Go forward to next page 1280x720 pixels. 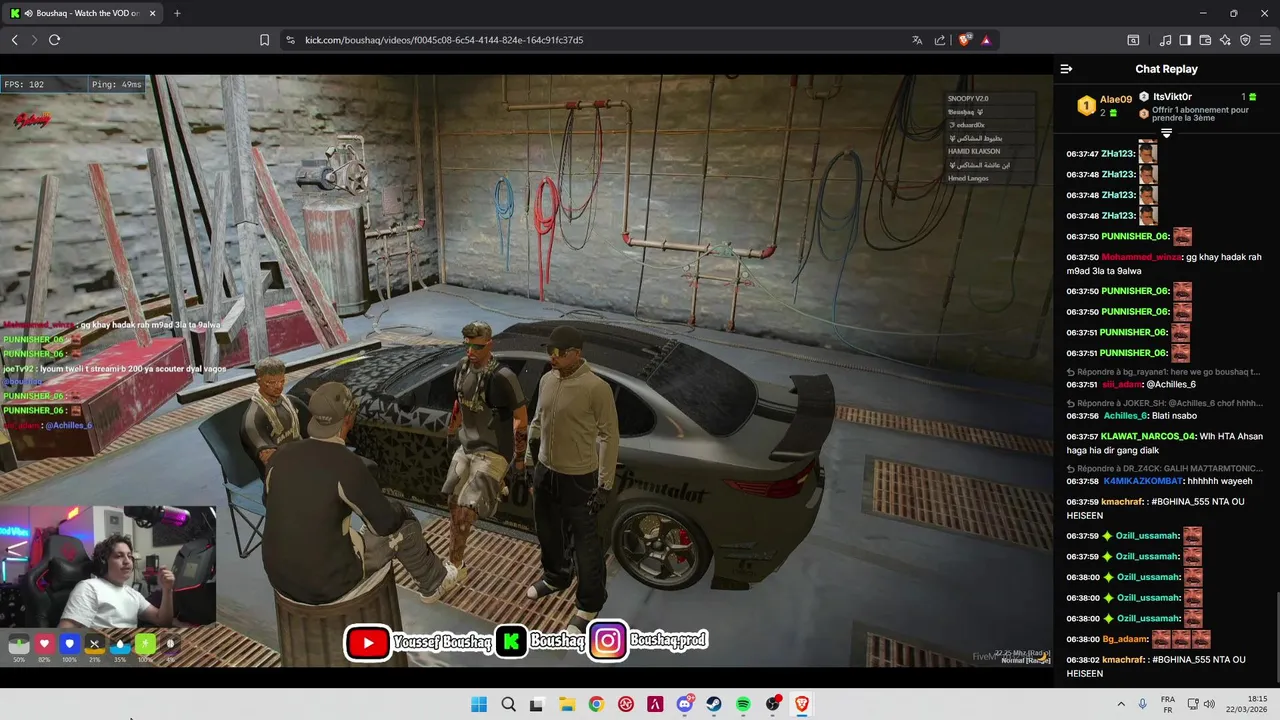tap(34, 40)
